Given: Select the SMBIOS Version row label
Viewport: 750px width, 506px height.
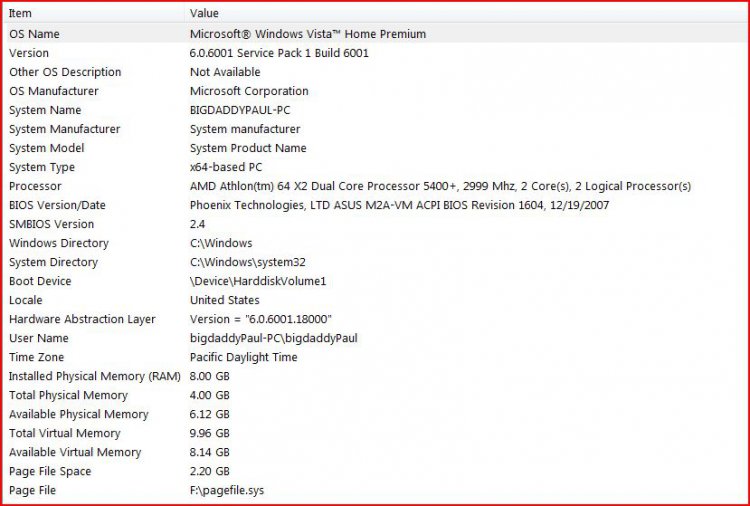Looking at the screenshot, I should pyautogui.click(x=51, y=224).
